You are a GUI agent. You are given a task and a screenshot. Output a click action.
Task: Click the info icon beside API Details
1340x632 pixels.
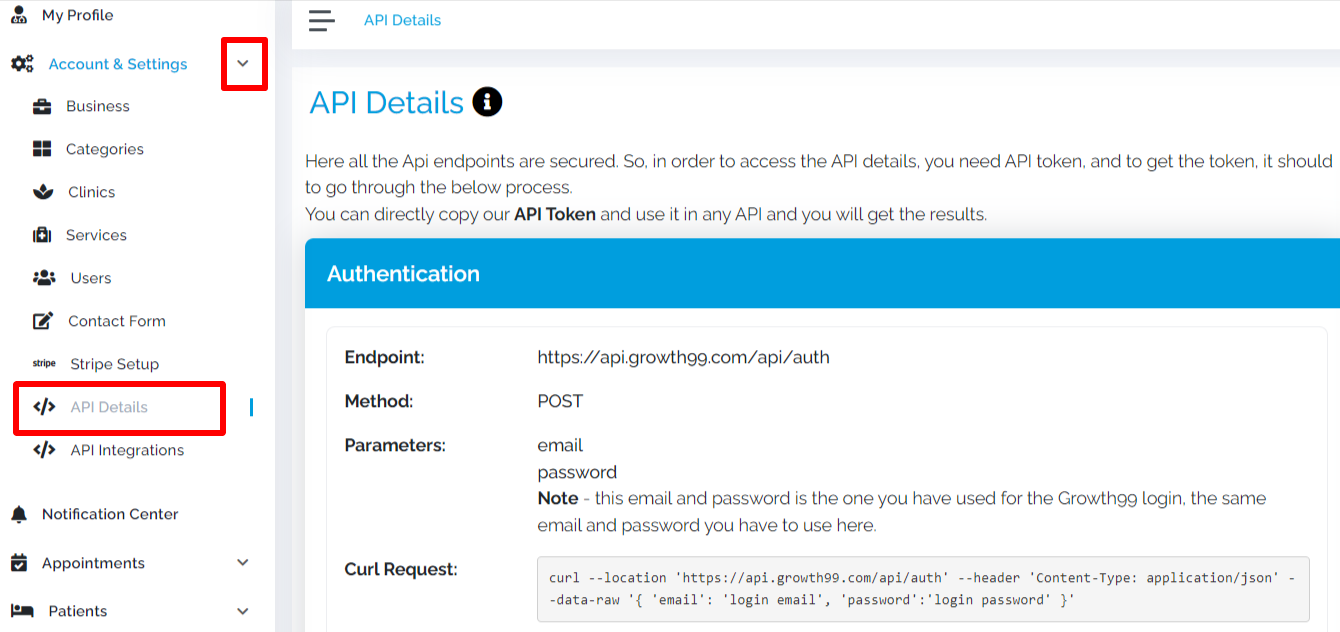click(487, 101)
